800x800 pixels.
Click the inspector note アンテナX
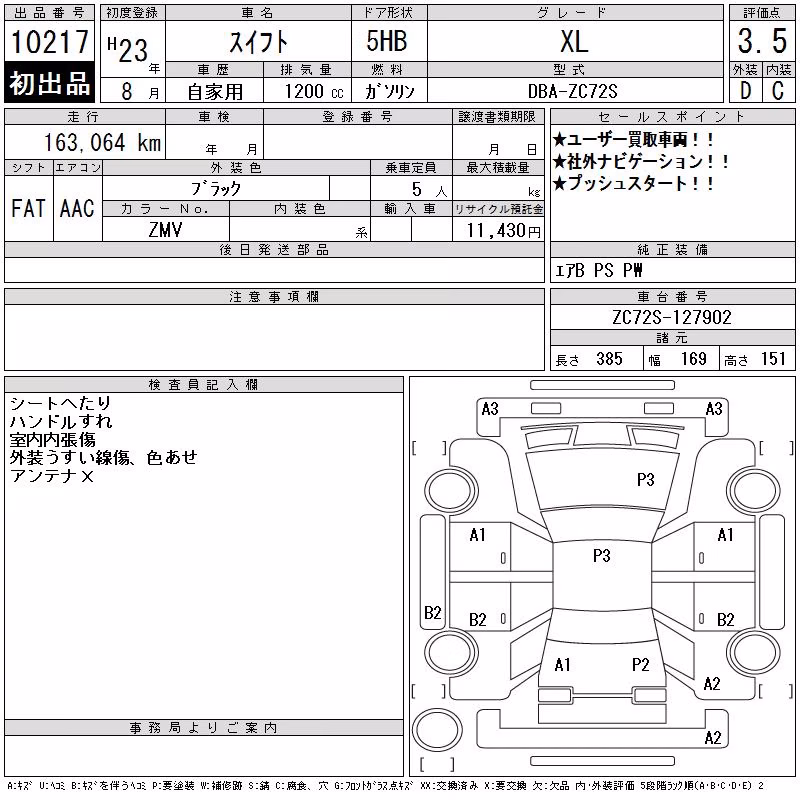tap(52, 477)
